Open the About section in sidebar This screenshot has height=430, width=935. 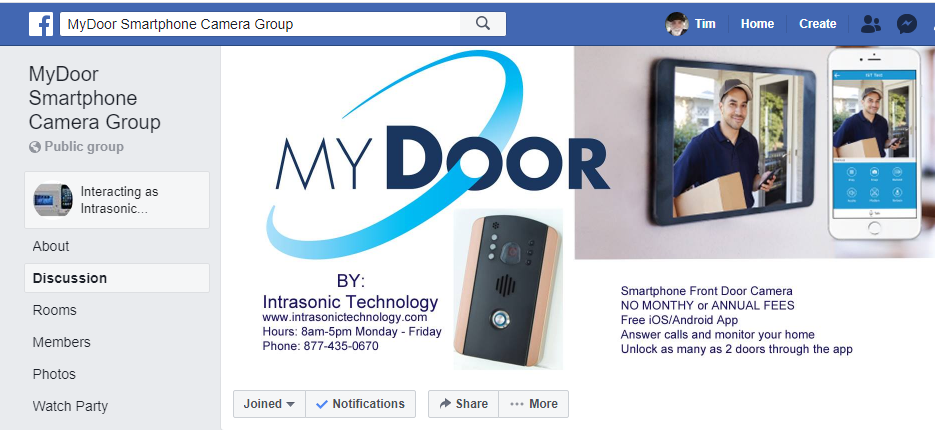pos(51,246)
